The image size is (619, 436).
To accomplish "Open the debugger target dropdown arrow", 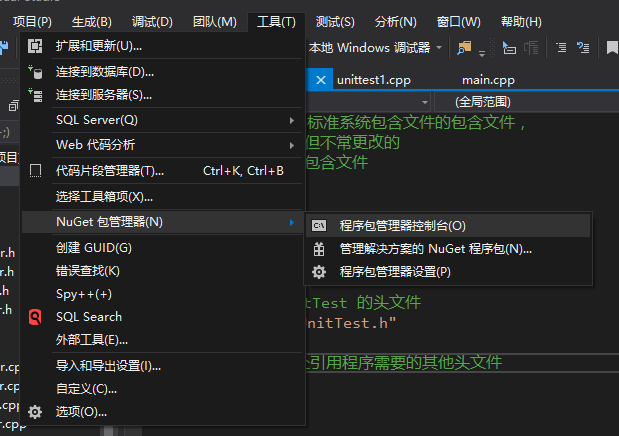I will point(439,48).
